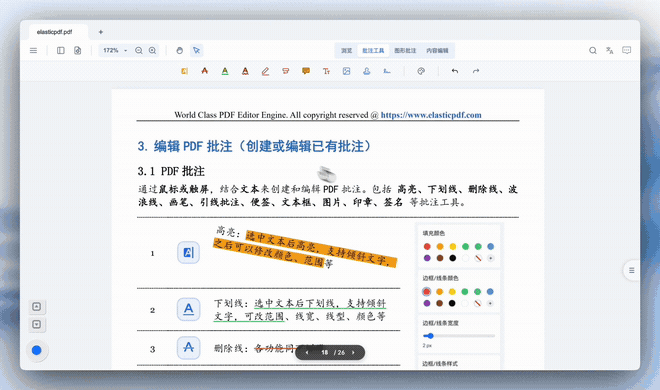Go to next page in page navigator

point(353,353)
